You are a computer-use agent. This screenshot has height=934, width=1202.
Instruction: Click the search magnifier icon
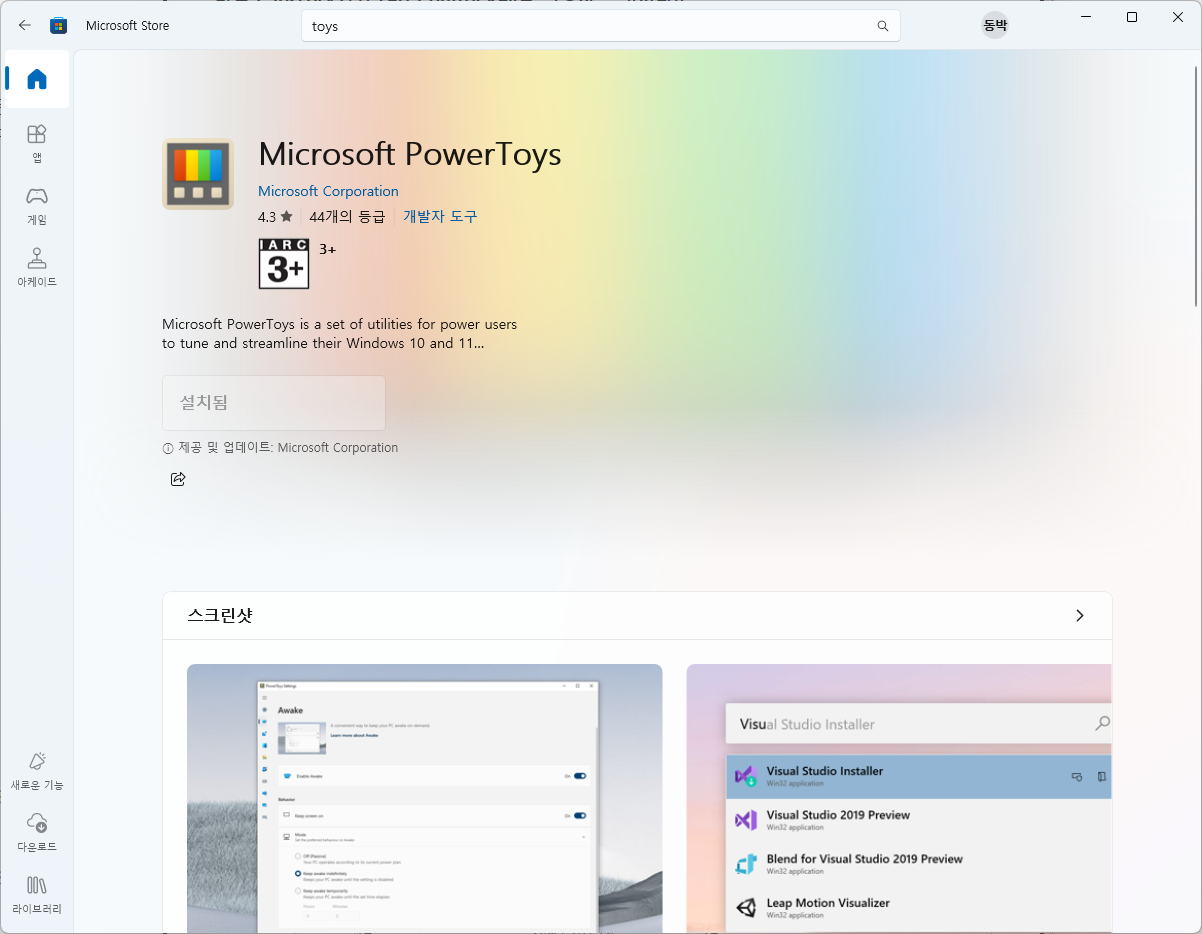click(x=883, y=26)
